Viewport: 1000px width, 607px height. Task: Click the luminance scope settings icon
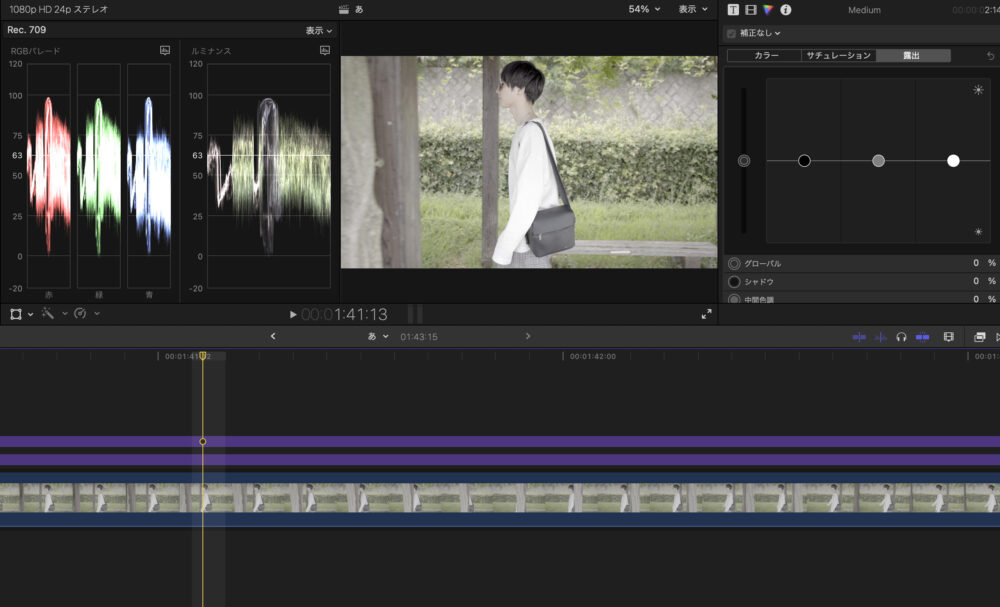pos(325,50)
